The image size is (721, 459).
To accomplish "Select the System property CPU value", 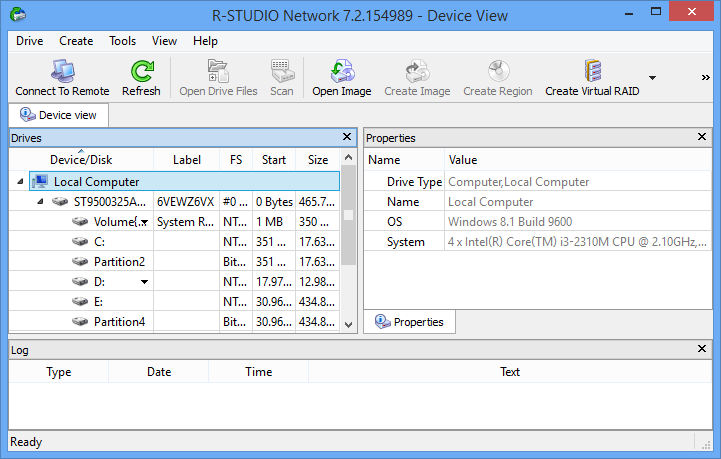I will tap(578, 241).
